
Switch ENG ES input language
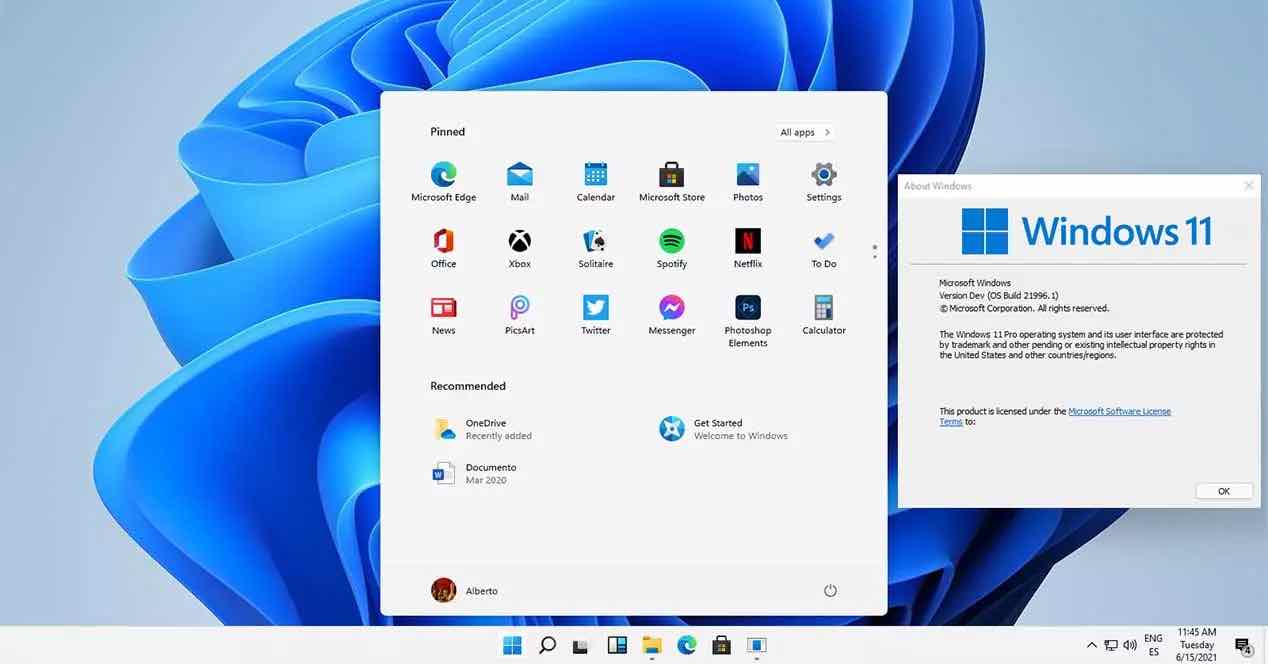coord(1153,645)
